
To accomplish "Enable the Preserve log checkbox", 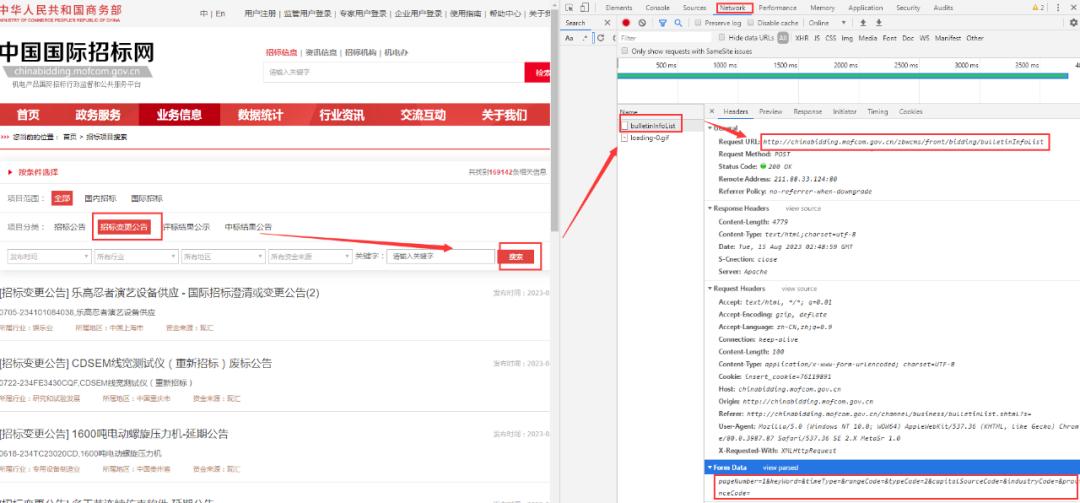I will [x=698, y=23].
